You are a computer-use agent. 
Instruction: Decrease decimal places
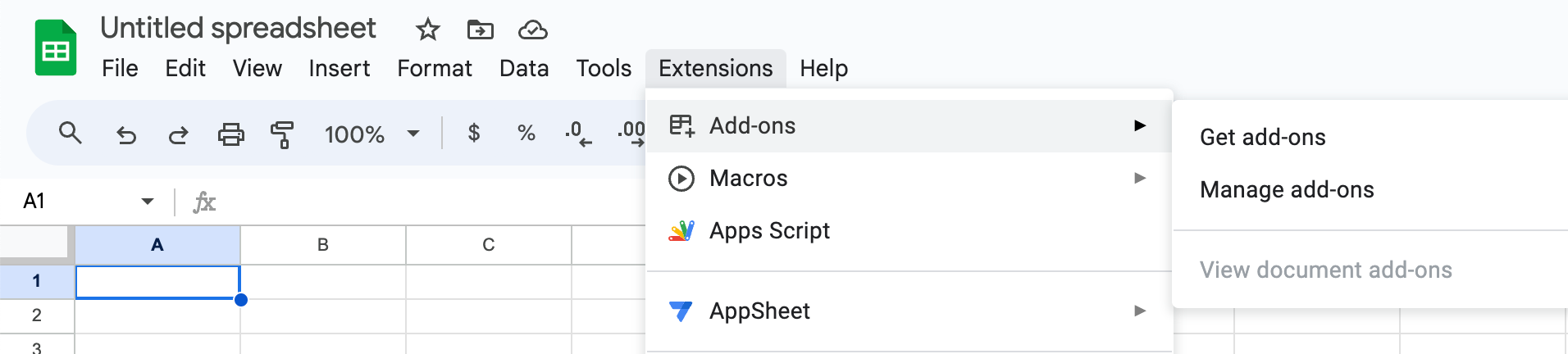pyautogui.click(x=577, y=133)
